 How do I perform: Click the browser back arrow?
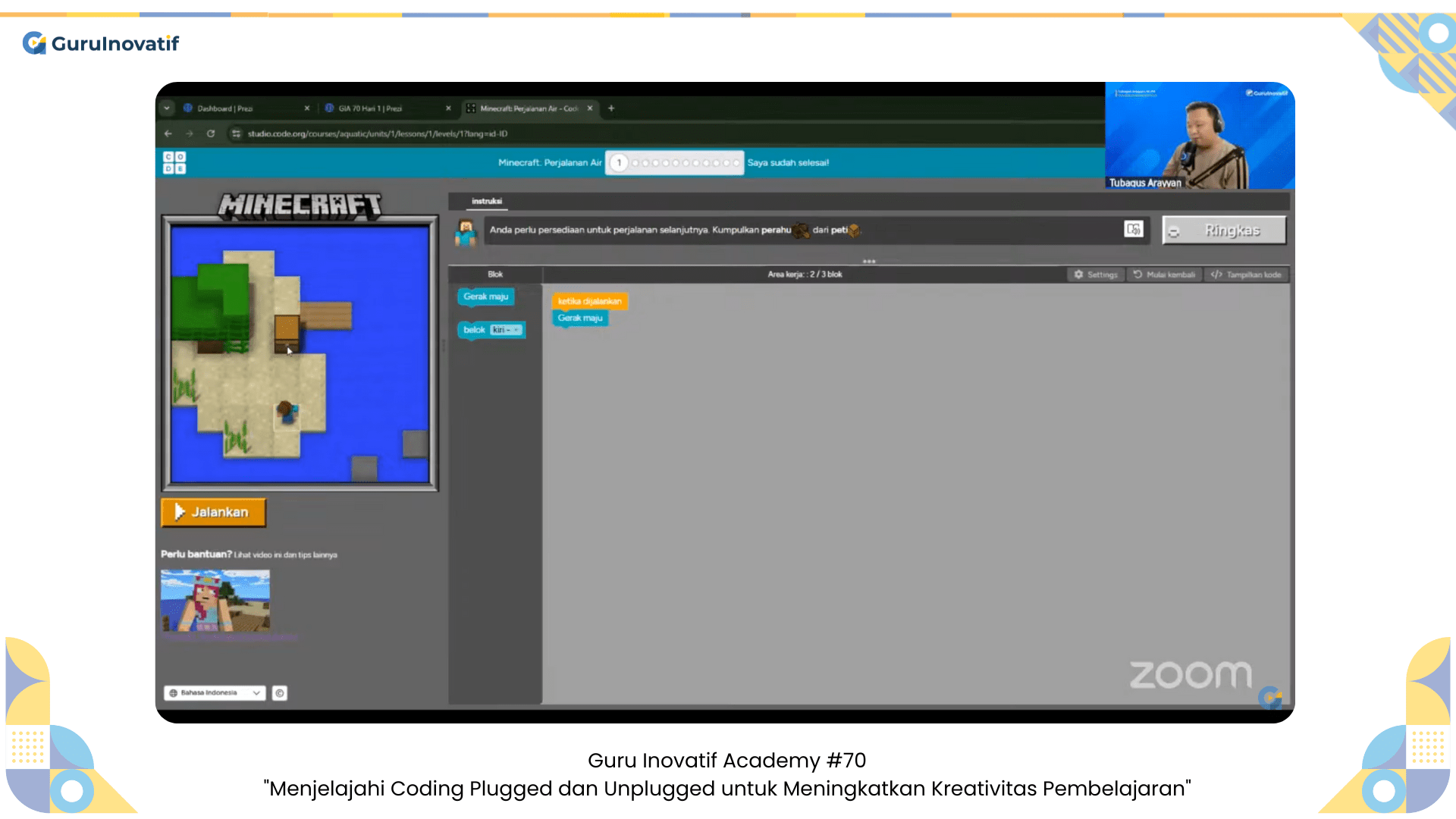pos(168,133)
